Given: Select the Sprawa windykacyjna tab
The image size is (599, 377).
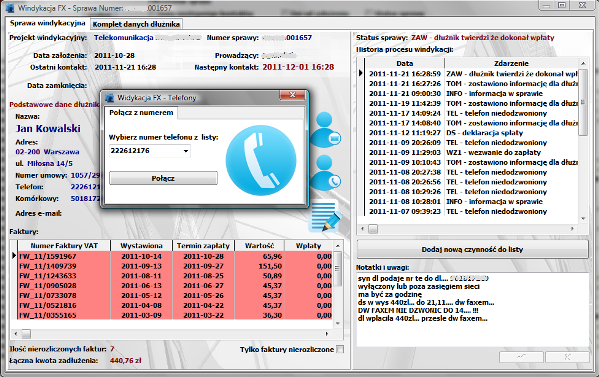Looking at the screenshot, I should coord(48,23).
